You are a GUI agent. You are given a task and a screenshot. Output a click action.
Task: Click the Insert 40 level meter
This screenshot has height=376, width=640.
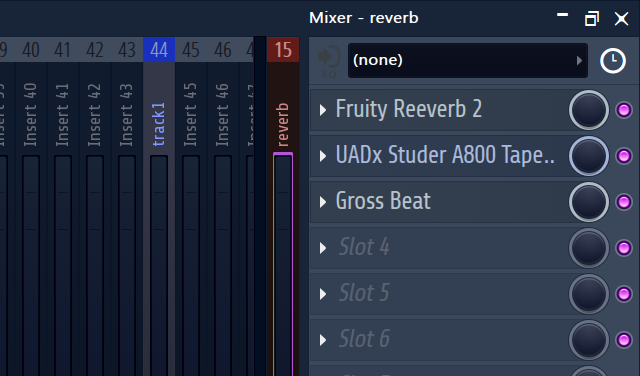31,265
